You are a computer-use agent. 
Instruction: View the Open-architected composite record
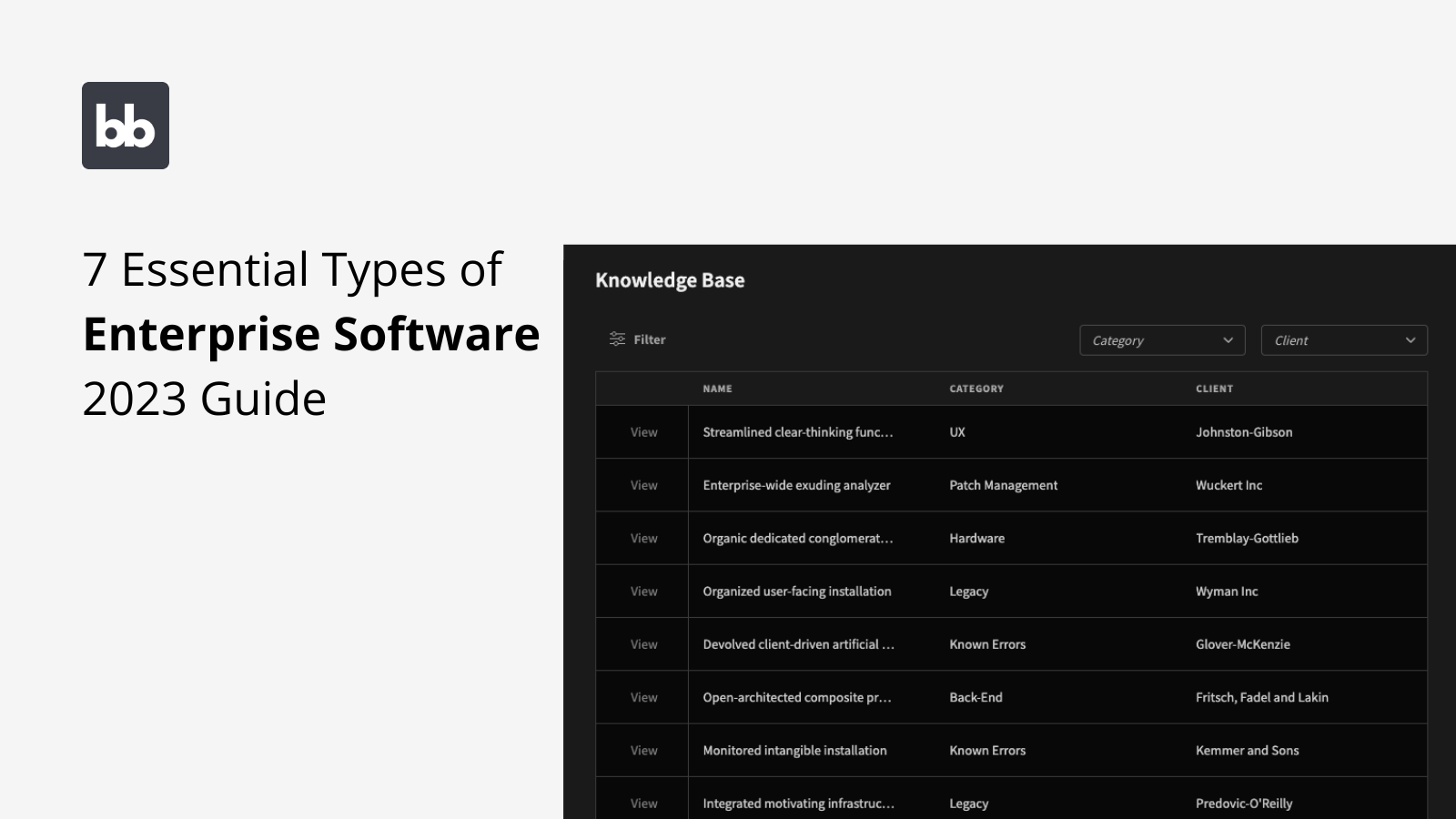point(642,697)
